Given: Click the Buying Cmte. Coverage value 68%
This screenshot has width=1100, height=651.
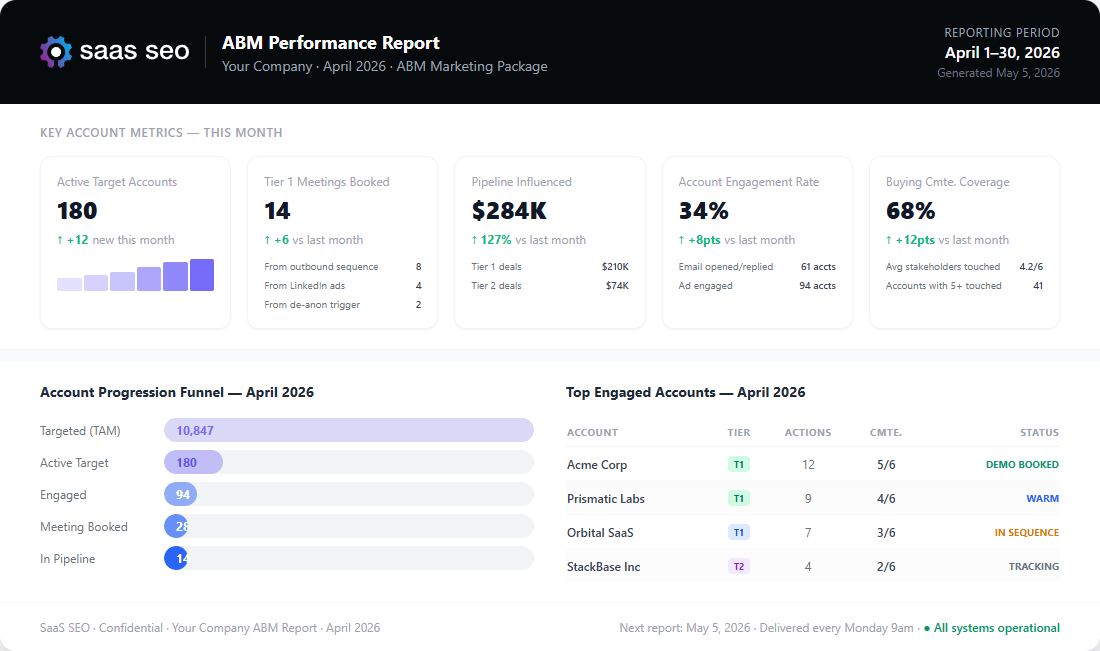Looking at the screenshot, I should (911, 210).
